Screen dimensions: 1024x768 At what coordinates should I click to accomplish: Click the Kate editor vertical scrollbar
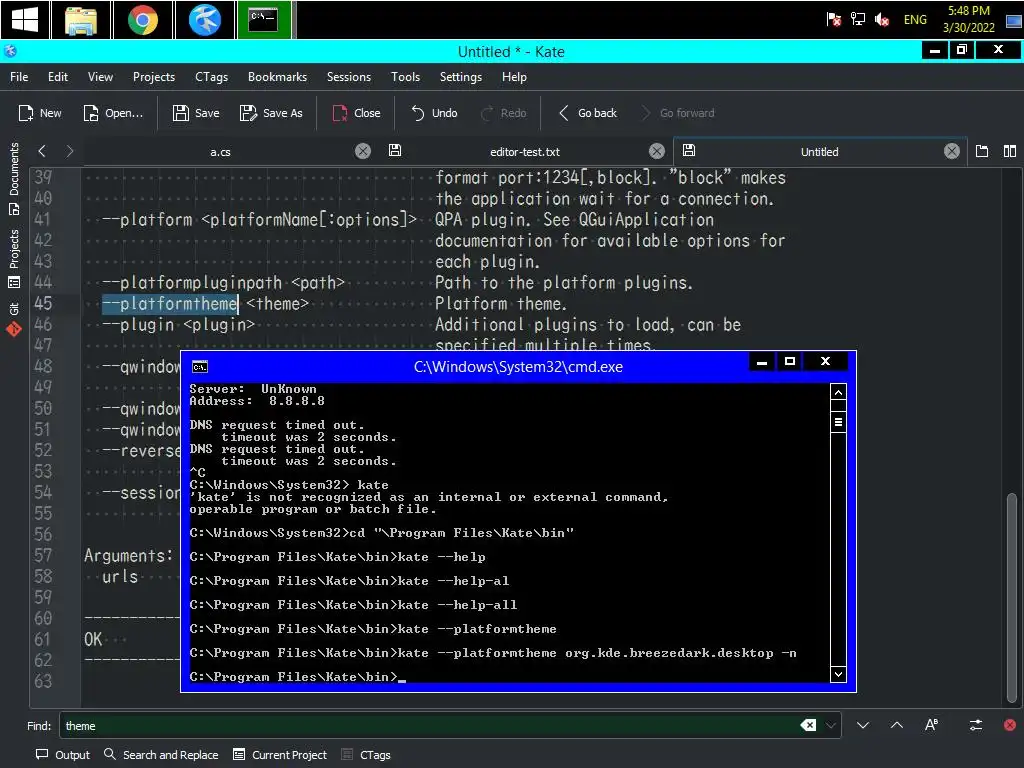1012,600
